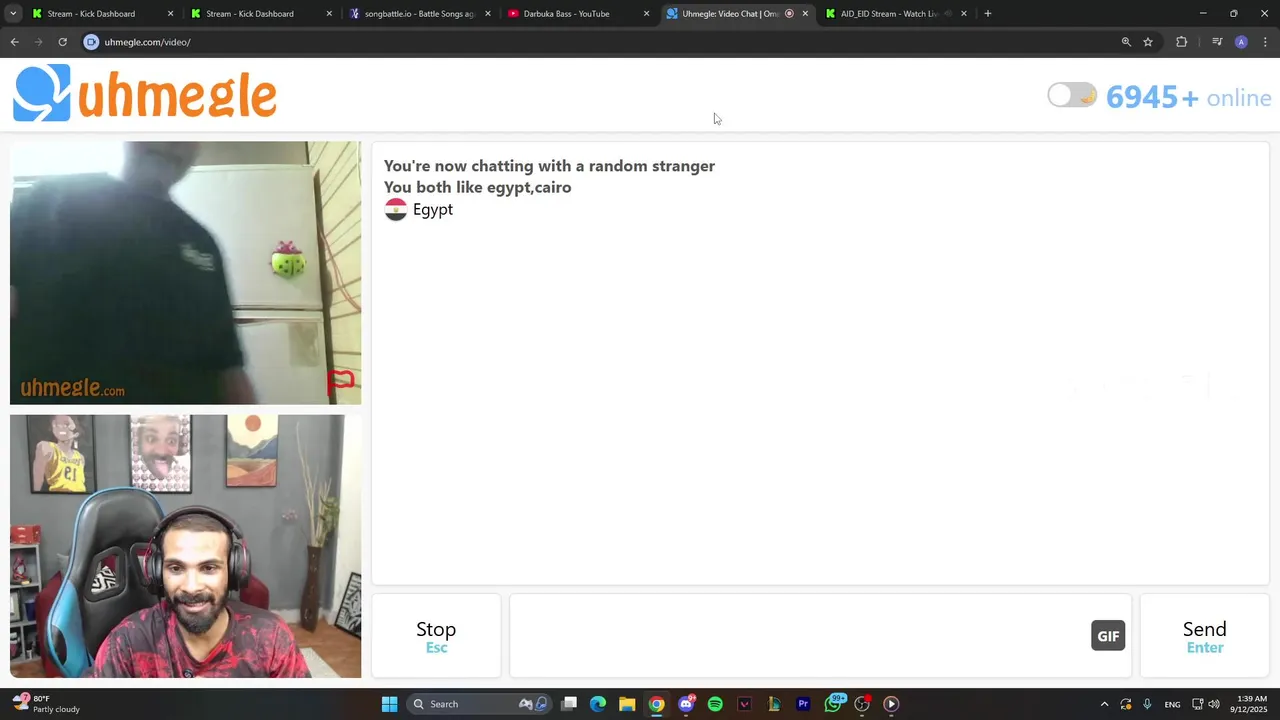Viewport: 1280px width, 720px height.
Task: Click the microphone tray icon
Action: click(1147, 704)
